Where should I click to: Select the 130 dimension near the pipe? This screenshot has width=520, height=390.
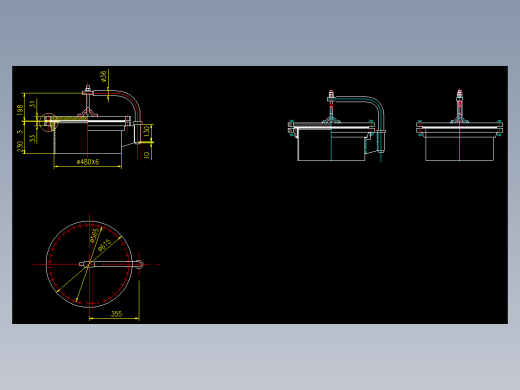(x=146, y=131)
